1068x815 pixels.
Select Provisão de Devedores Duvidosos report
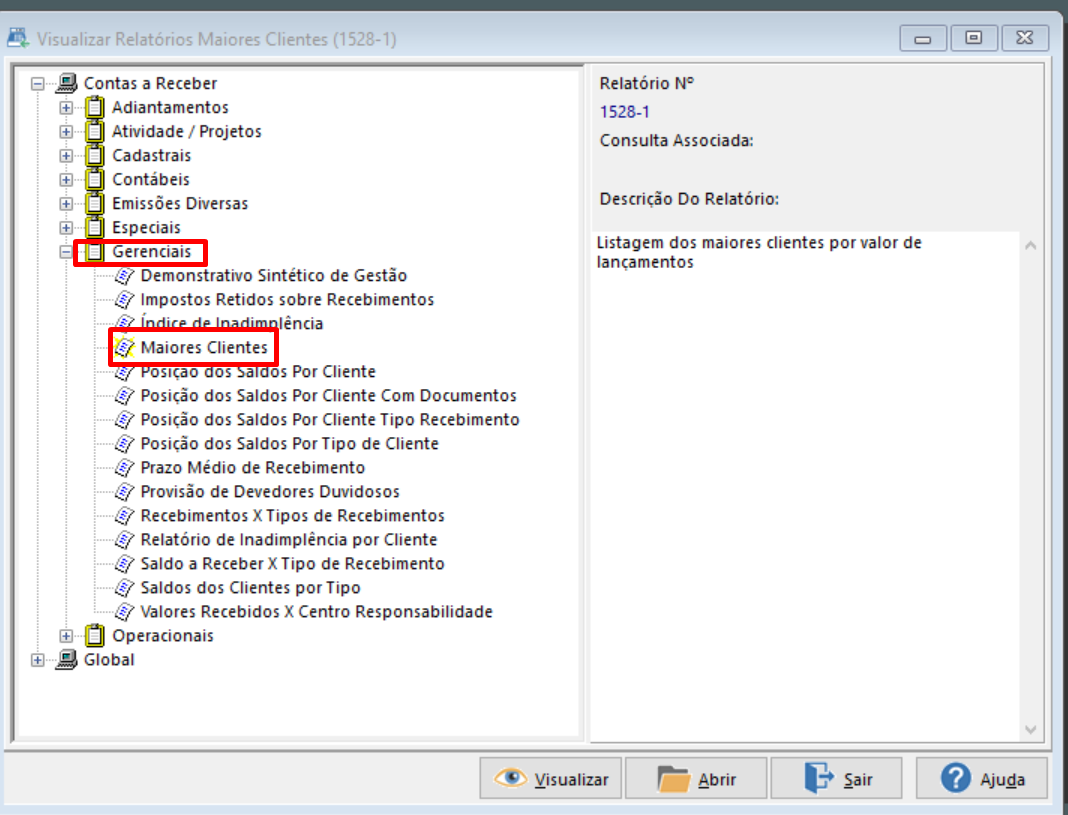click(x=270, y=492)
